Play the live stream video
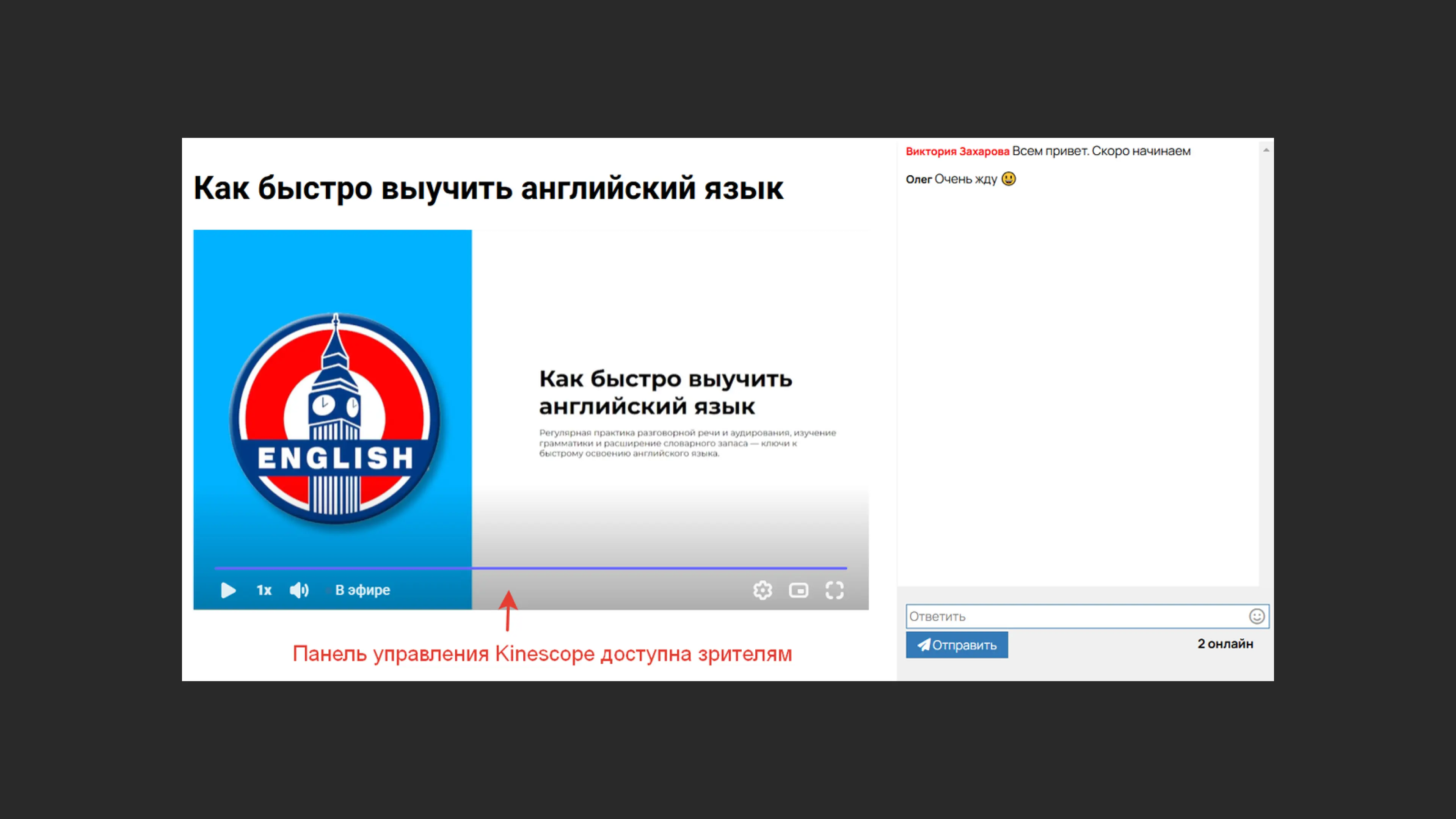This screenshot has width=1456, height=819. (228, 590)
